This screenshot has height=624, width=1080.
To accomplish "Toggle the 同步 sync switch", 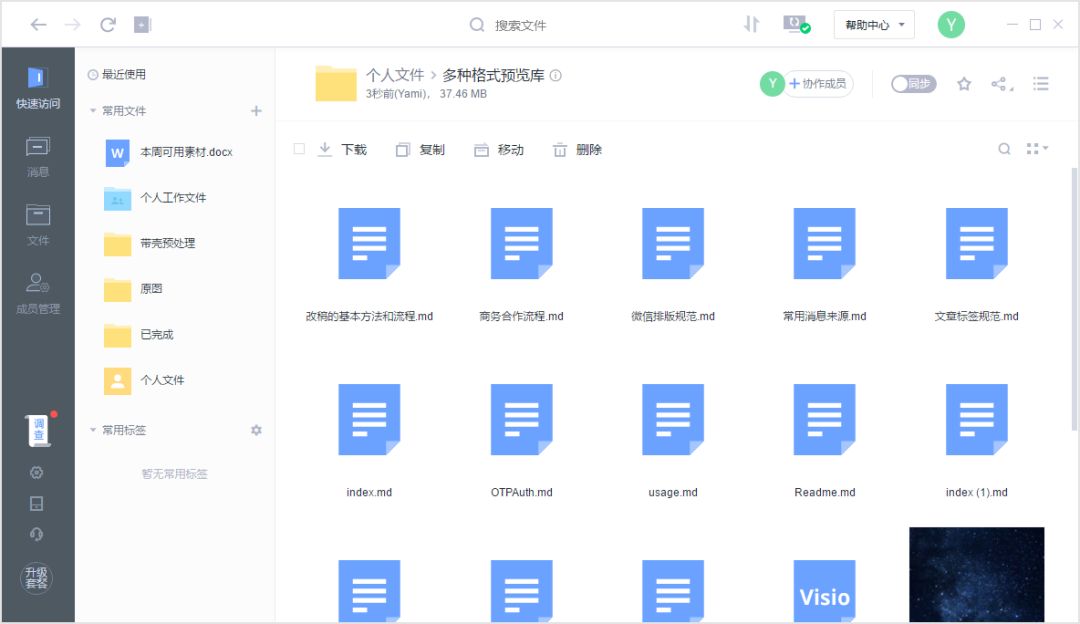I will click(913, 84).
